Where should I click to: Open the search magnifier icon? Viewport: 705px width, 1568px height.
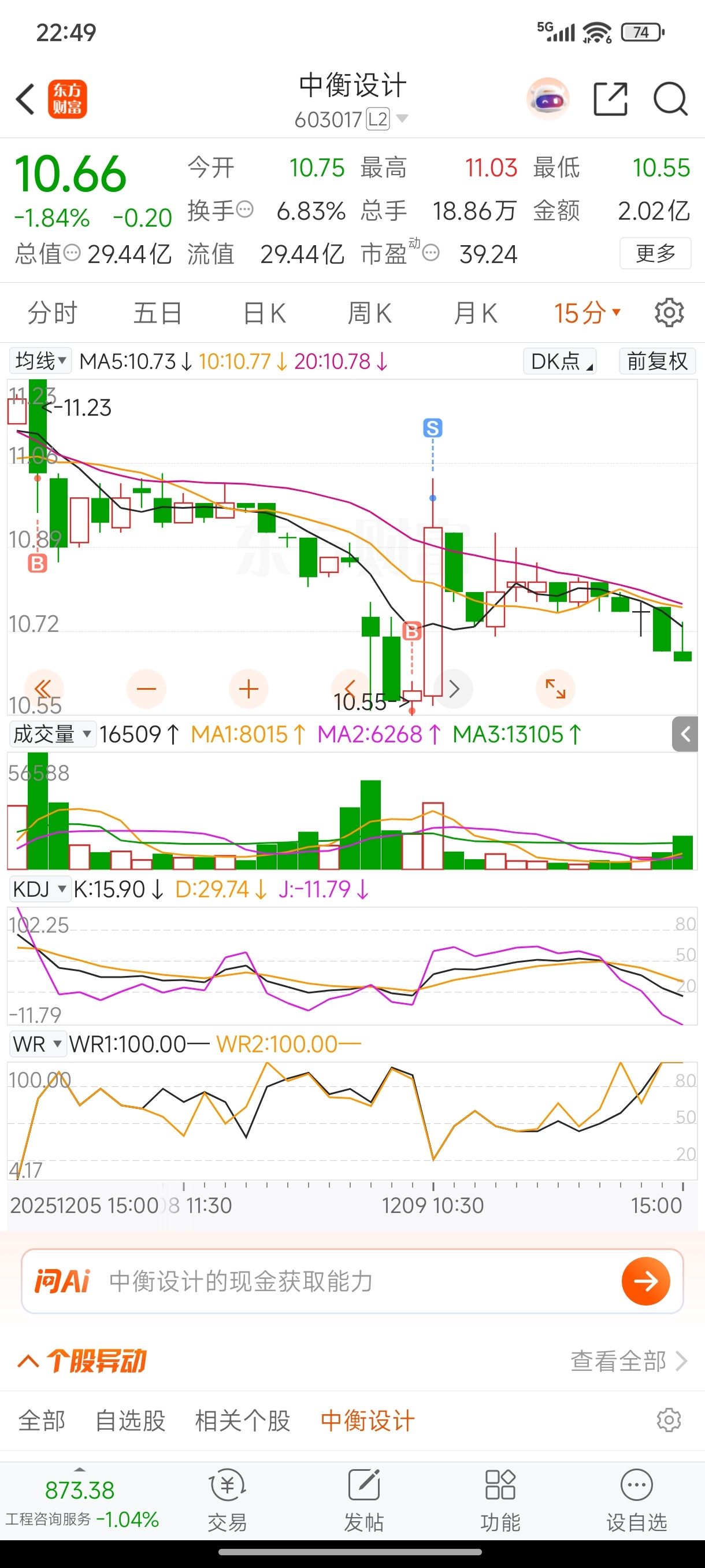coord(670,99)
